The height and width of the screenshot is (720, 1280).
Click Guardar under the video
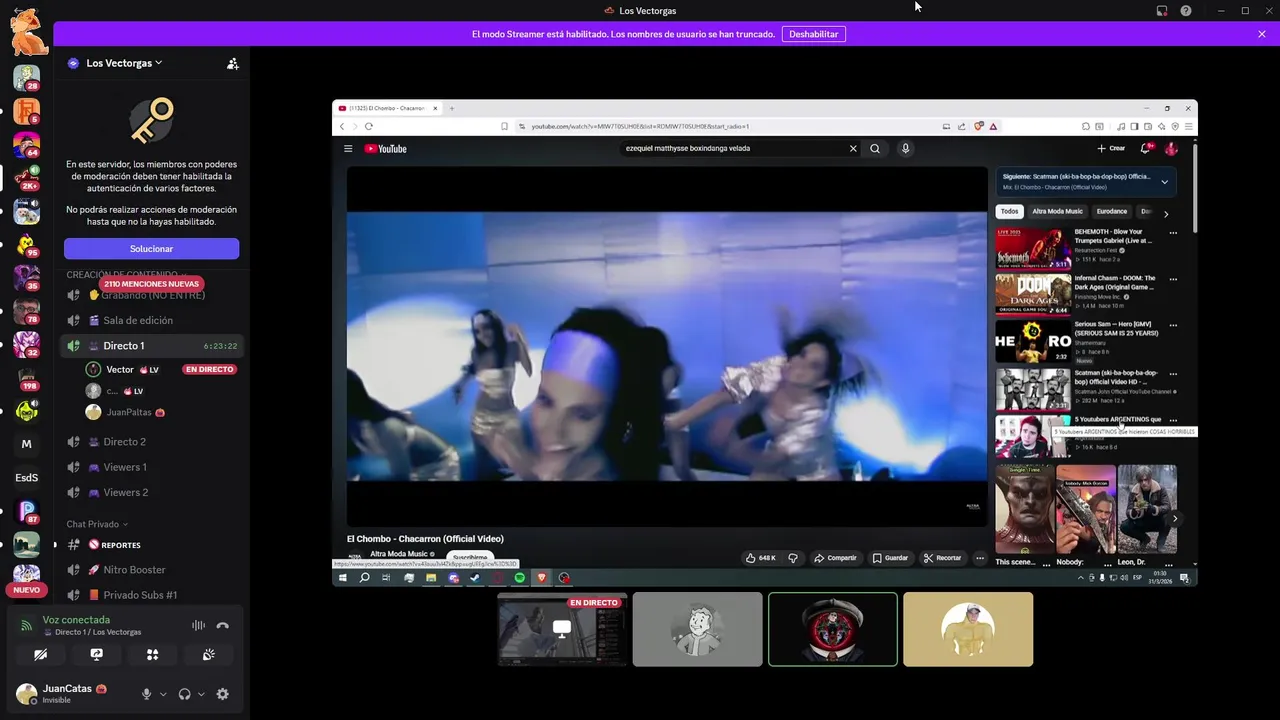[890, 558]
